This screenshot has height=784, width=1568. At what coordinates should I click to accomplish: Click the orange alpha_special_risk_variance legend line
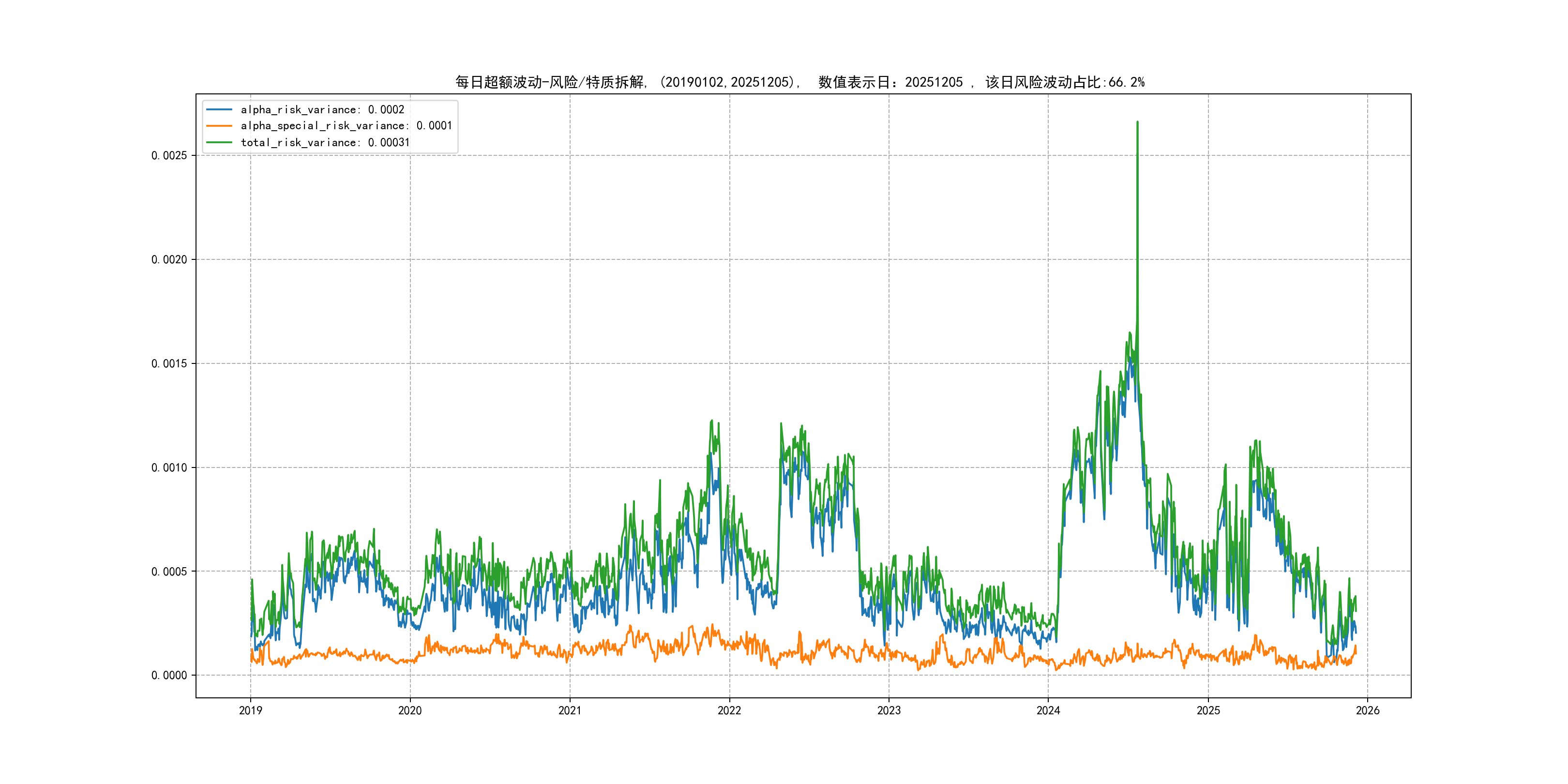[219, 126]
